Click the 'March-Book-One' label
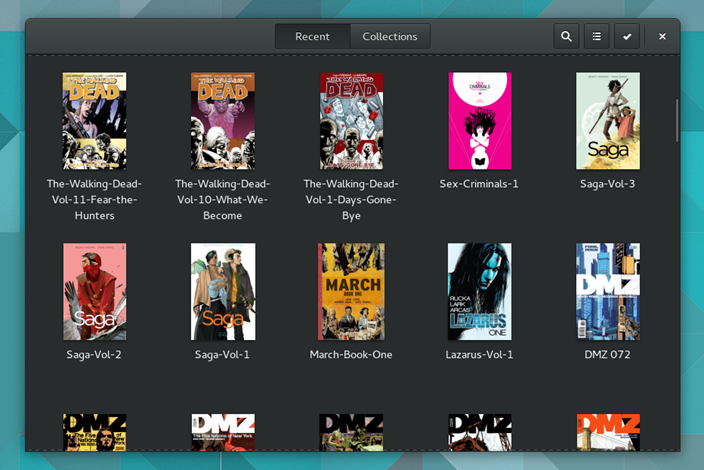The height and width of the screenshot is (470, 704). point(351,355)
